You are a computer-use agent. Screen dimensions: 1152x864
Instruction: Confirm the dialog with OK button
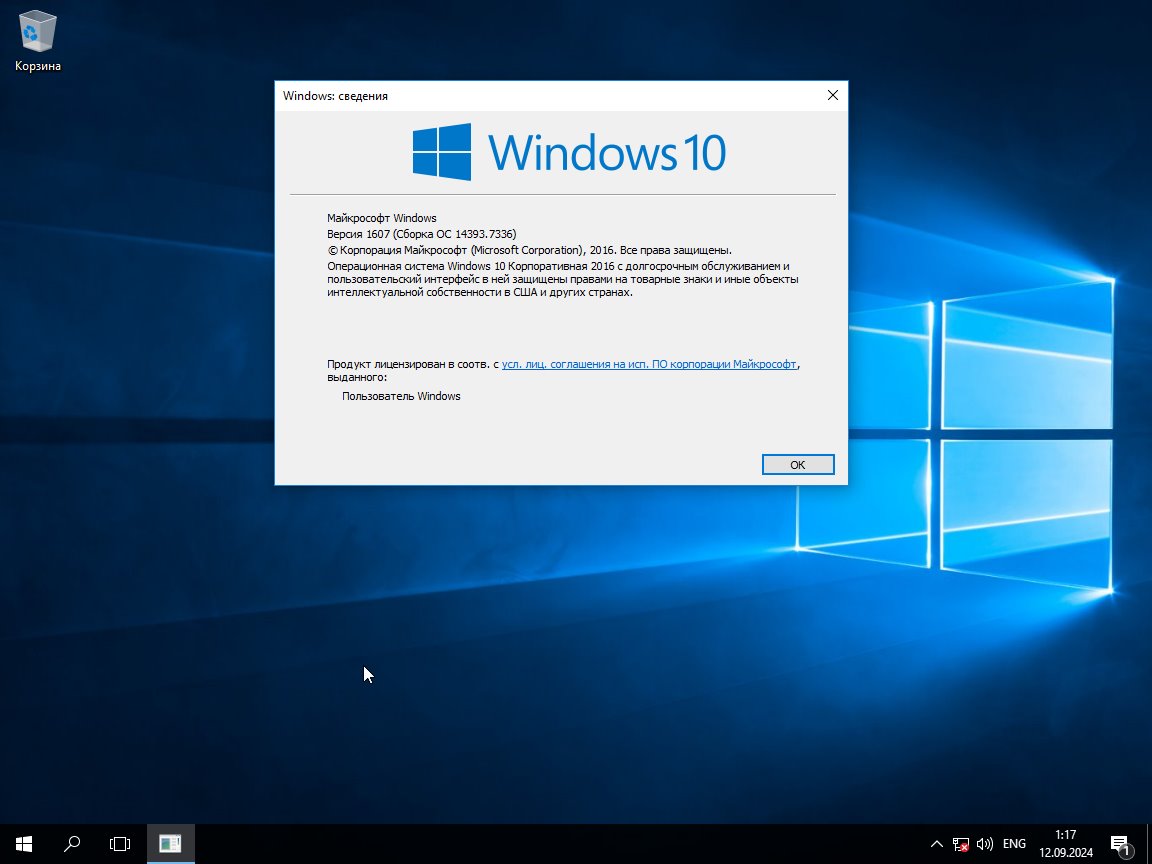(x=798, y=464)
